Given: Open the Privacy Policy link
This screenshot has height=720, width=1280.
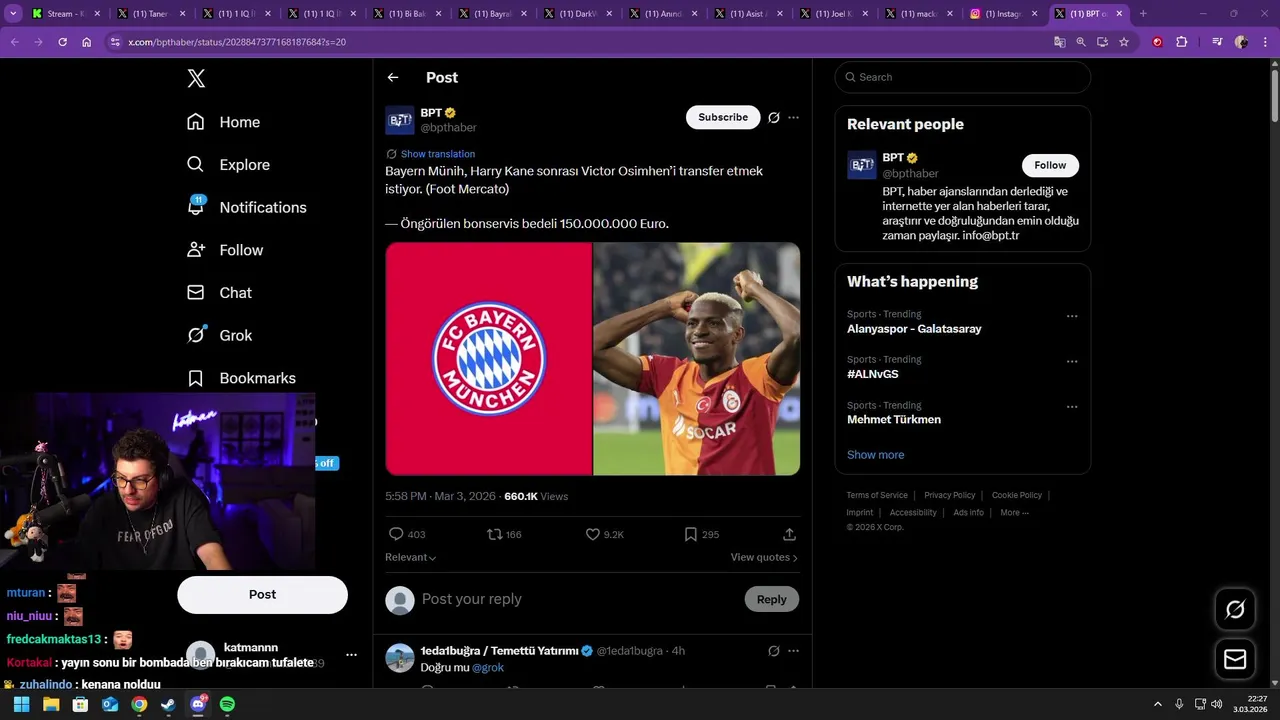Looking at the screenshot, I should (949, 495).
